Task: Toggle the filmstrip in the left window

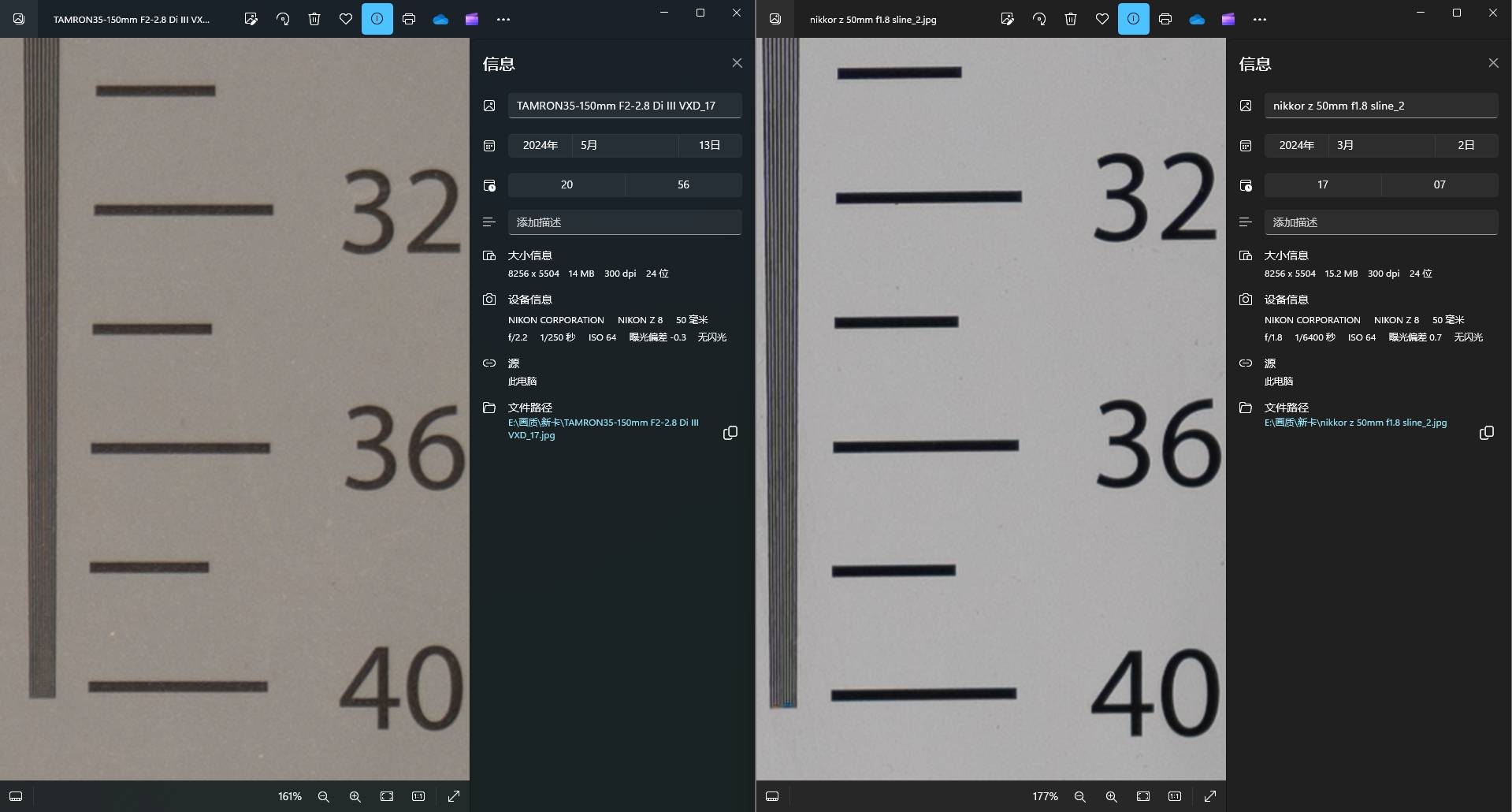Action: tap(16, 796)
